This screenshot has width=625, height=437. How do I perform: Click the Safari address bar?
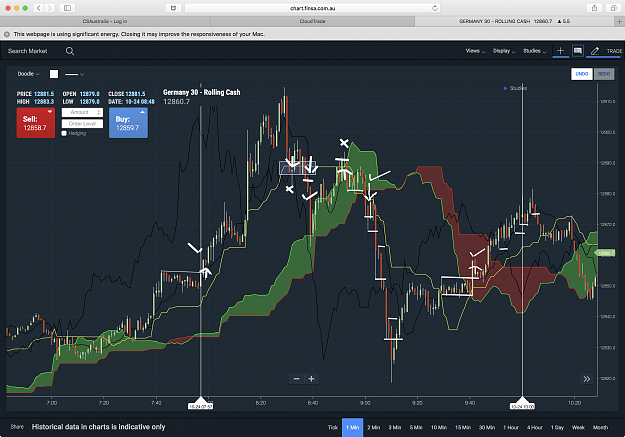click(312, 8)
